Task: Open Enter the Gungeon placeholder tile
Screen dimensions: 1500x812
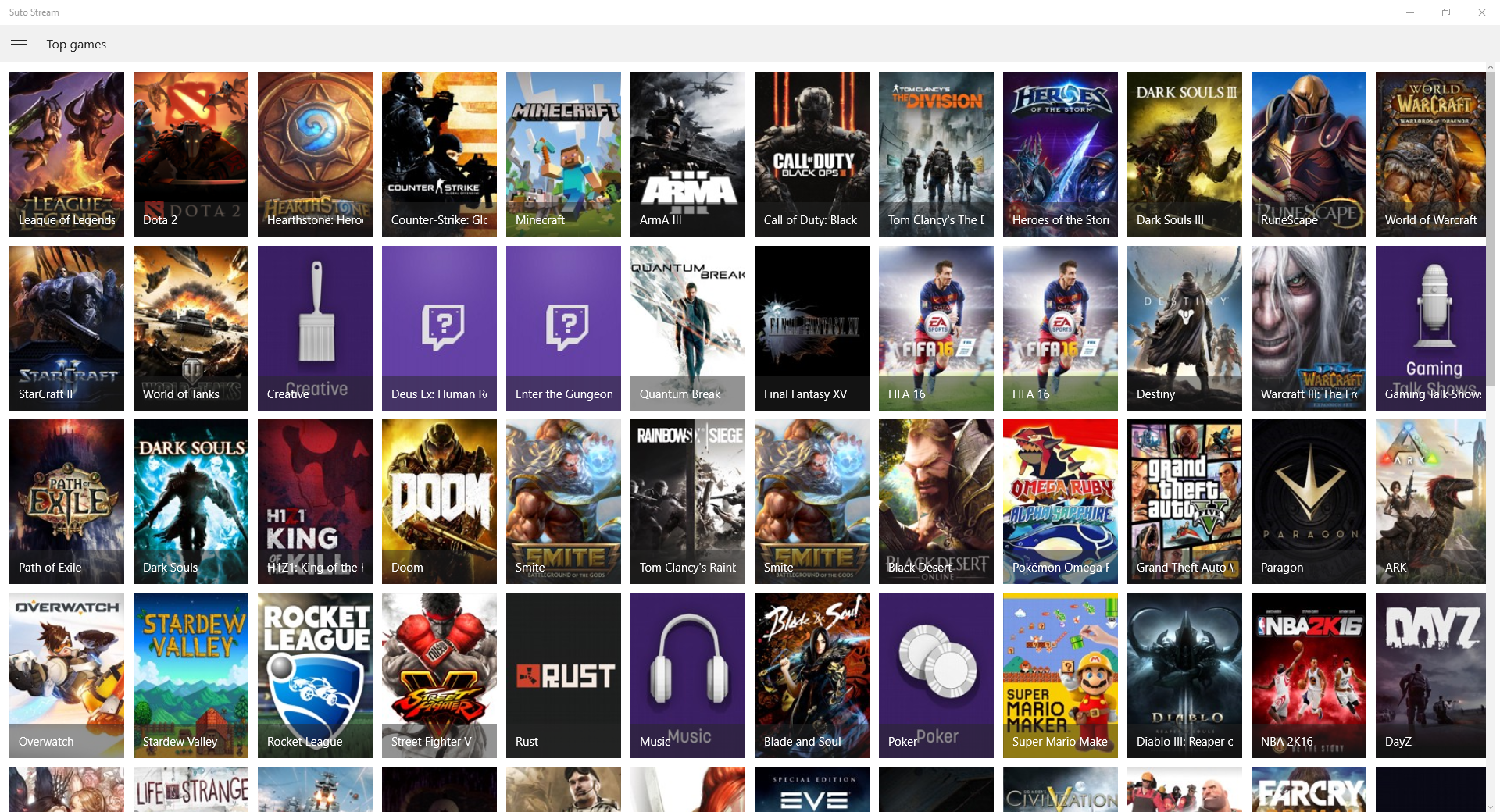Action: click(x=563, y=328)
